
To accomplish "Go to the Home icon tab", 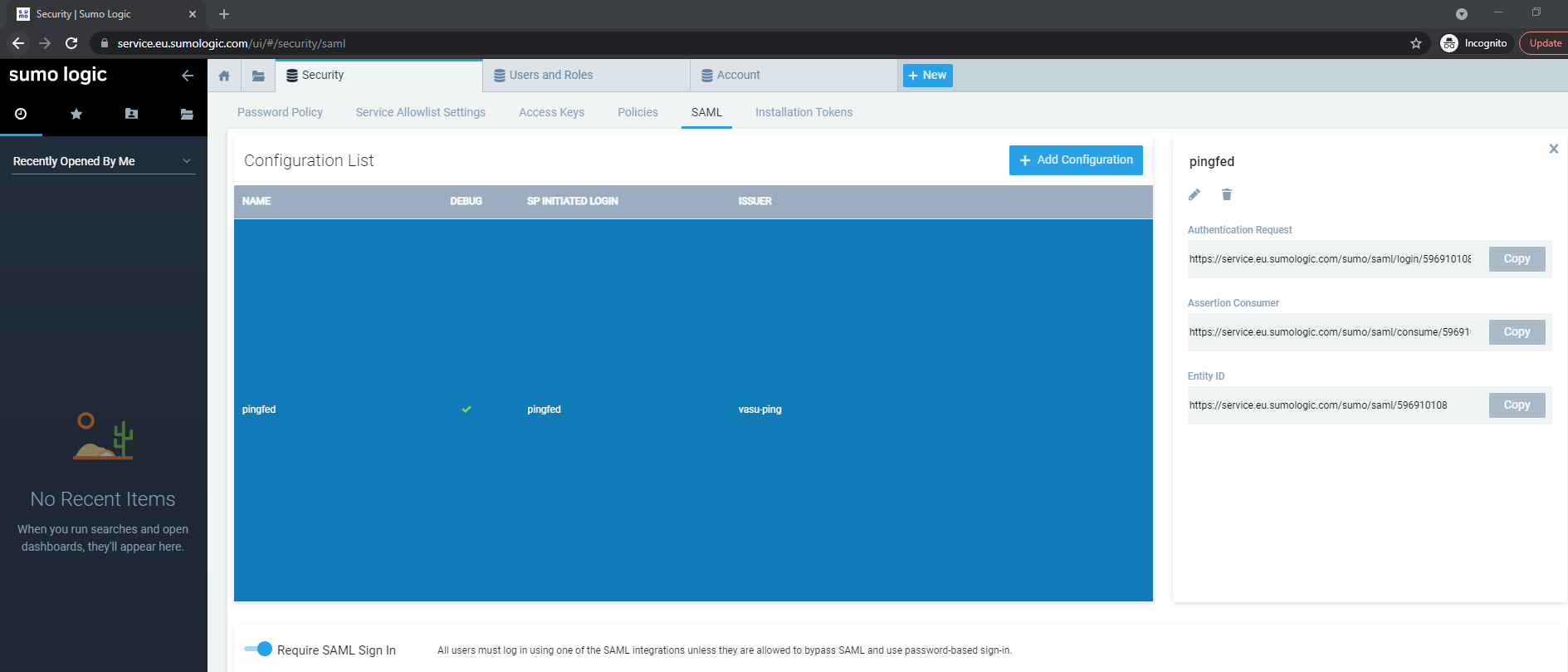I will point(224,76).
